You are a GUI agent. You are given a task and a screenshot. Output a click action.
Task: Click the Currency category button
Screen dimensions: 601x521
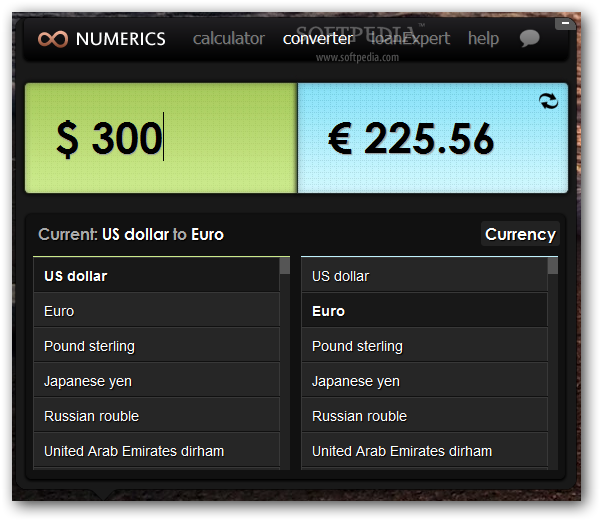tap(520, 234)
